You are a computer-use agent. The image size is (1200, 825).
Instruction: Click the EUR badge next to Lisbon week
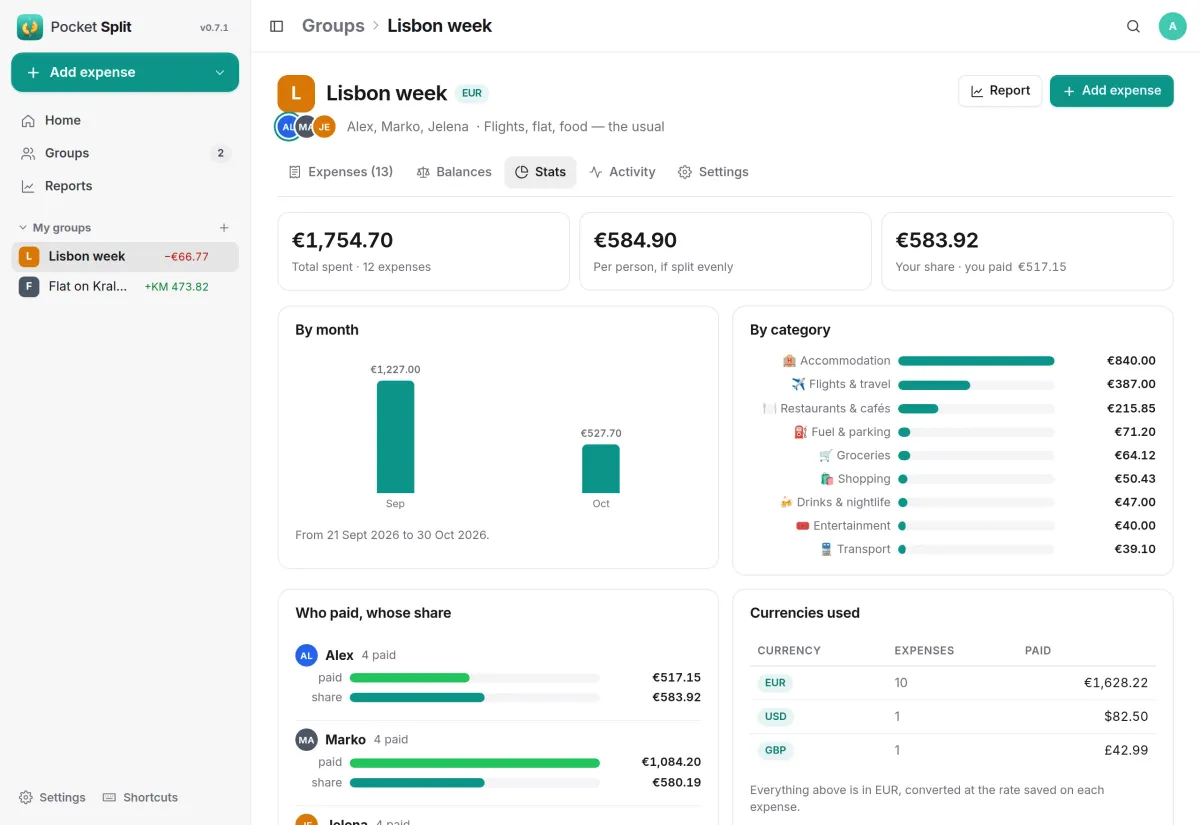472,93
